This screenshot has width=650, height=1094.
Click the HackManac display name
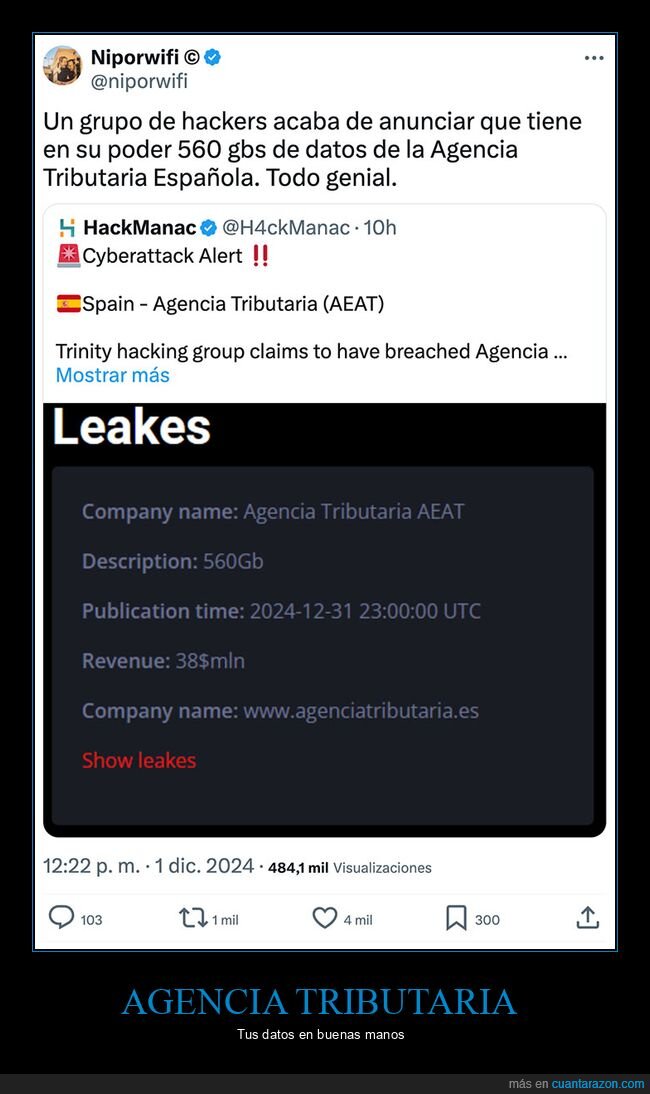point(139,227)
